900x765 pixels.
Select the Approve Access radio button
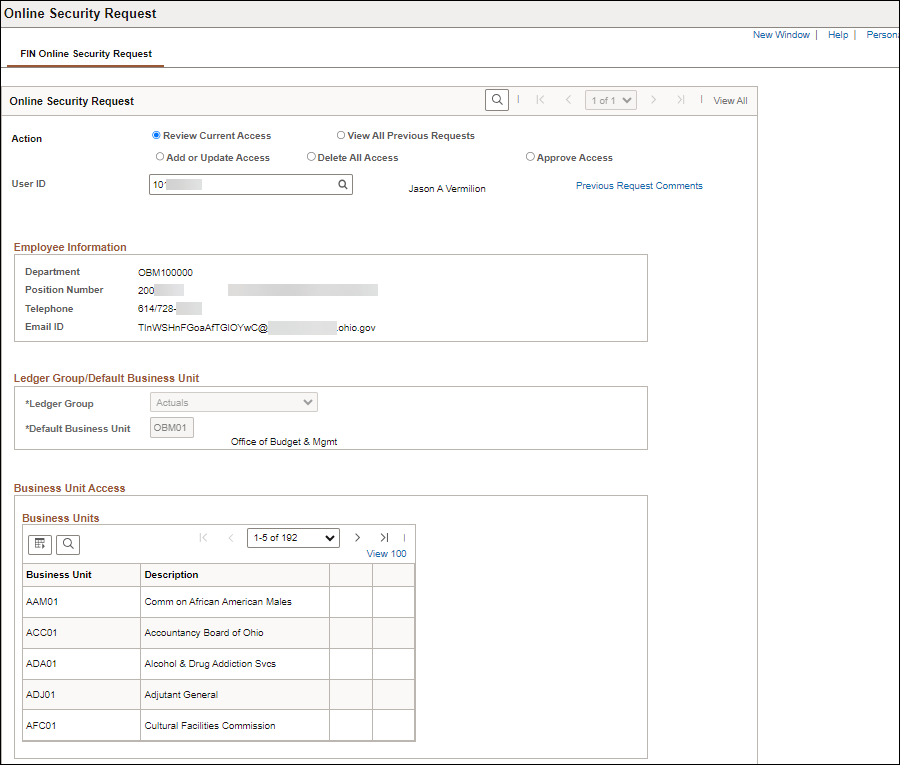click(531, 157)
